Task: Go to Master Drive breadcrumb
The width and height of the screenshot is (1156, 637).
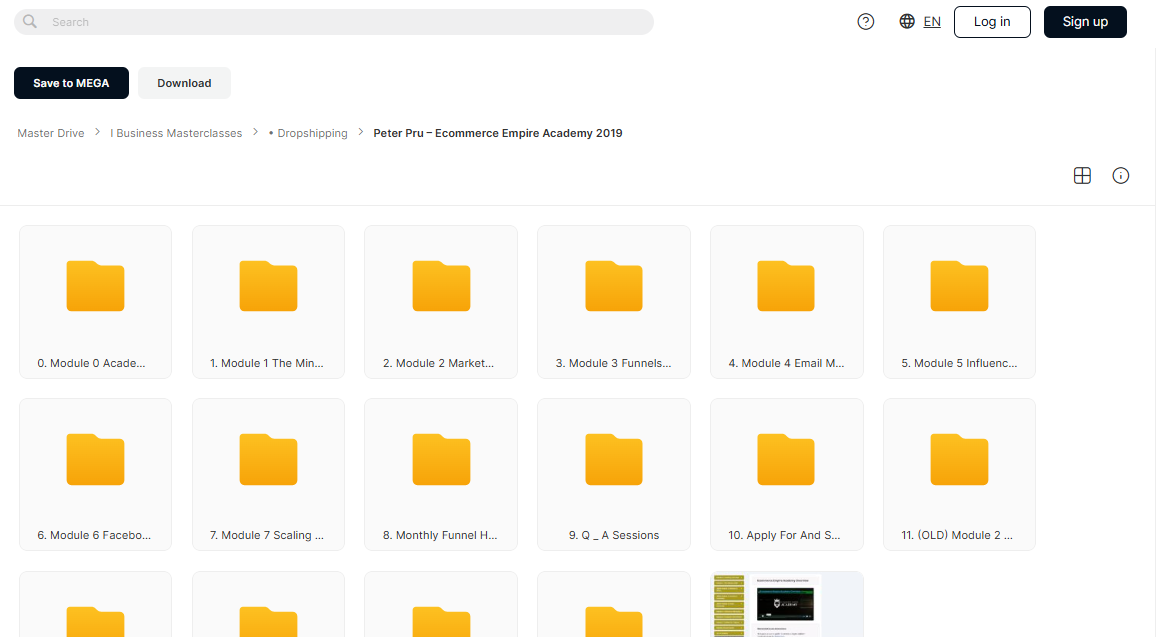Action: (51, 133)
